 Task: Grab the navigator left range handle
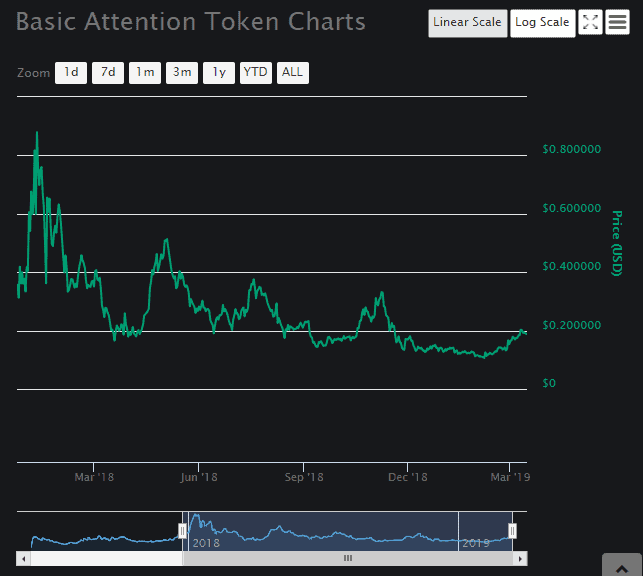[182, 531]
